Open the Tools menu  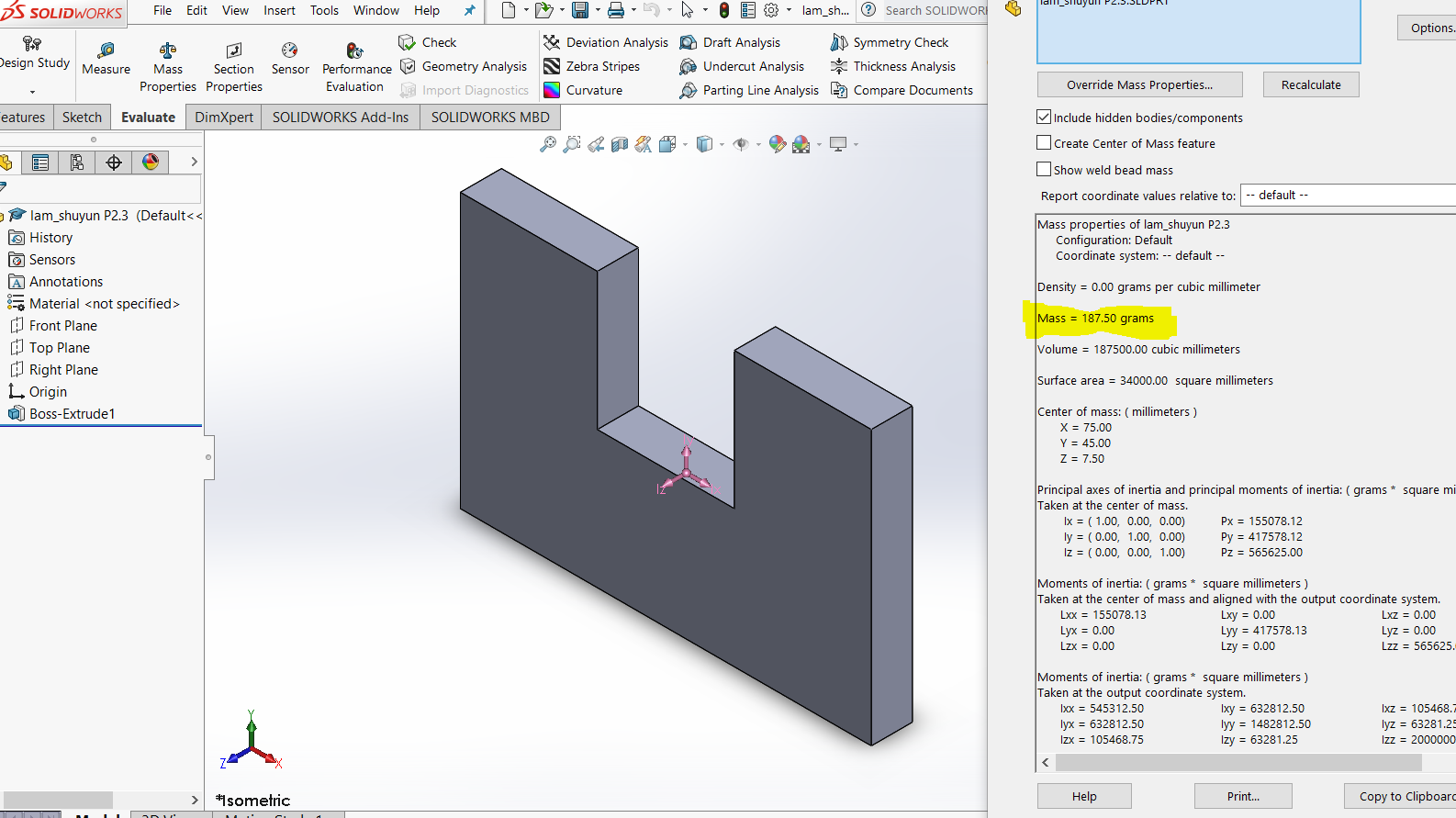[324, 10]
